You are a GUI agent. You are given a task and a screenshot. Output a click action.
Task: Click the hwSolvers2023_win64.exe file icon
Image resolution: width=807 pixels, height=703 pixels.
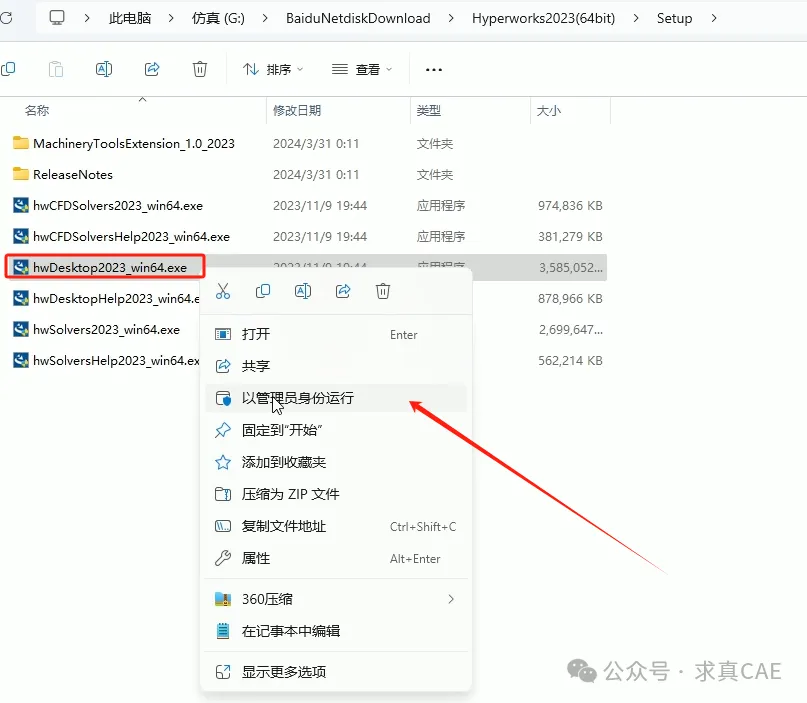21,329
